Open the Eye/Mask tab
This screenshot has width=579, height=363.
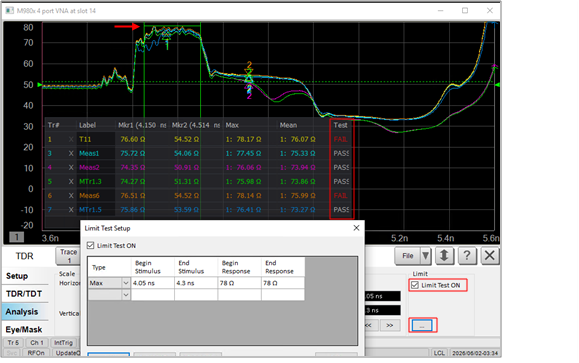25,329
